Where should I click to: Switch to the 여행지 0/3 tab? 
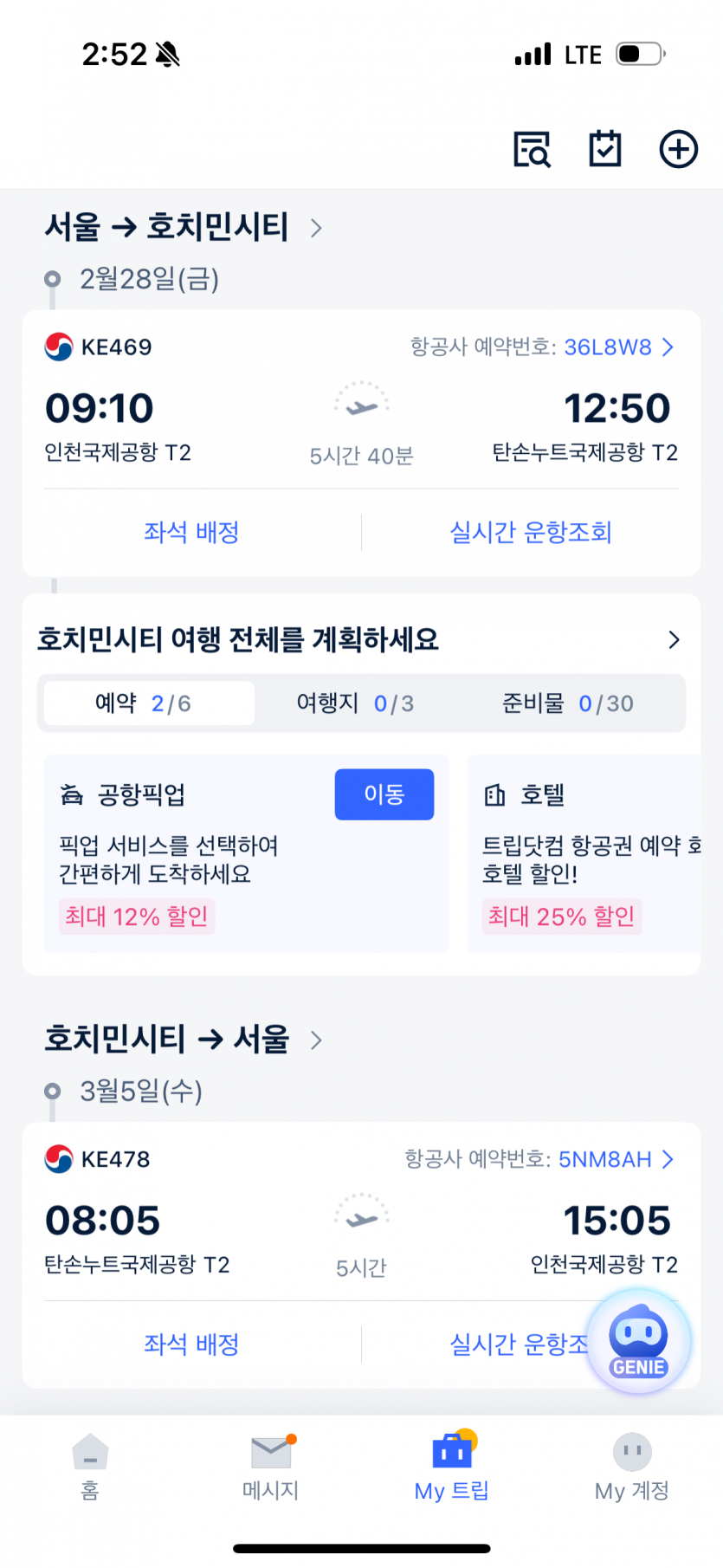355,703
